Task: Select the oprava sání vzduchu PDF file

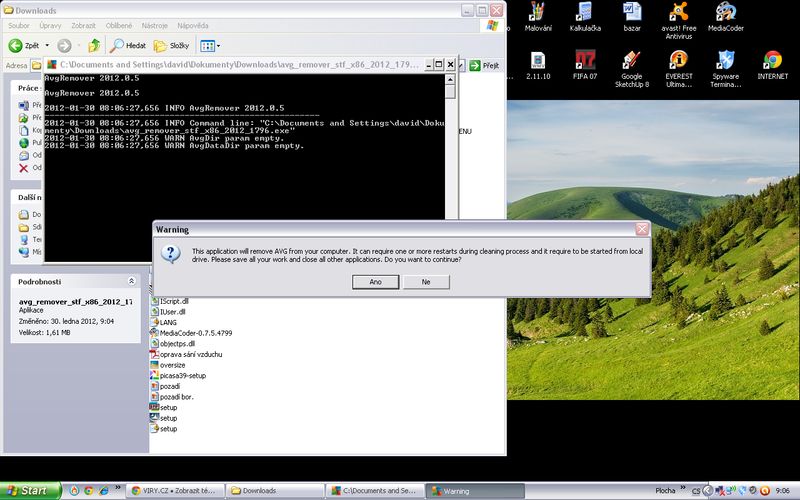Action: pyautogui.click(x=186, y=354)
